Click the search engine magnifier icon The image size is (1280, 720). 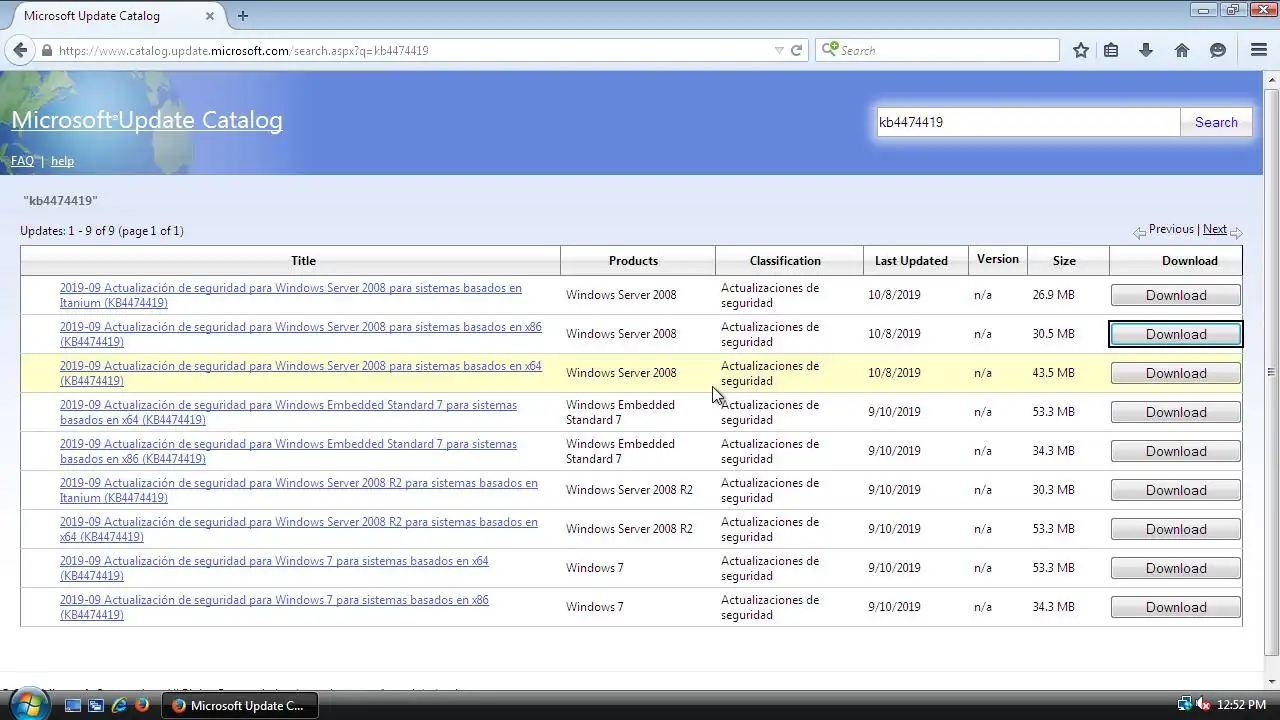[829, 50]
